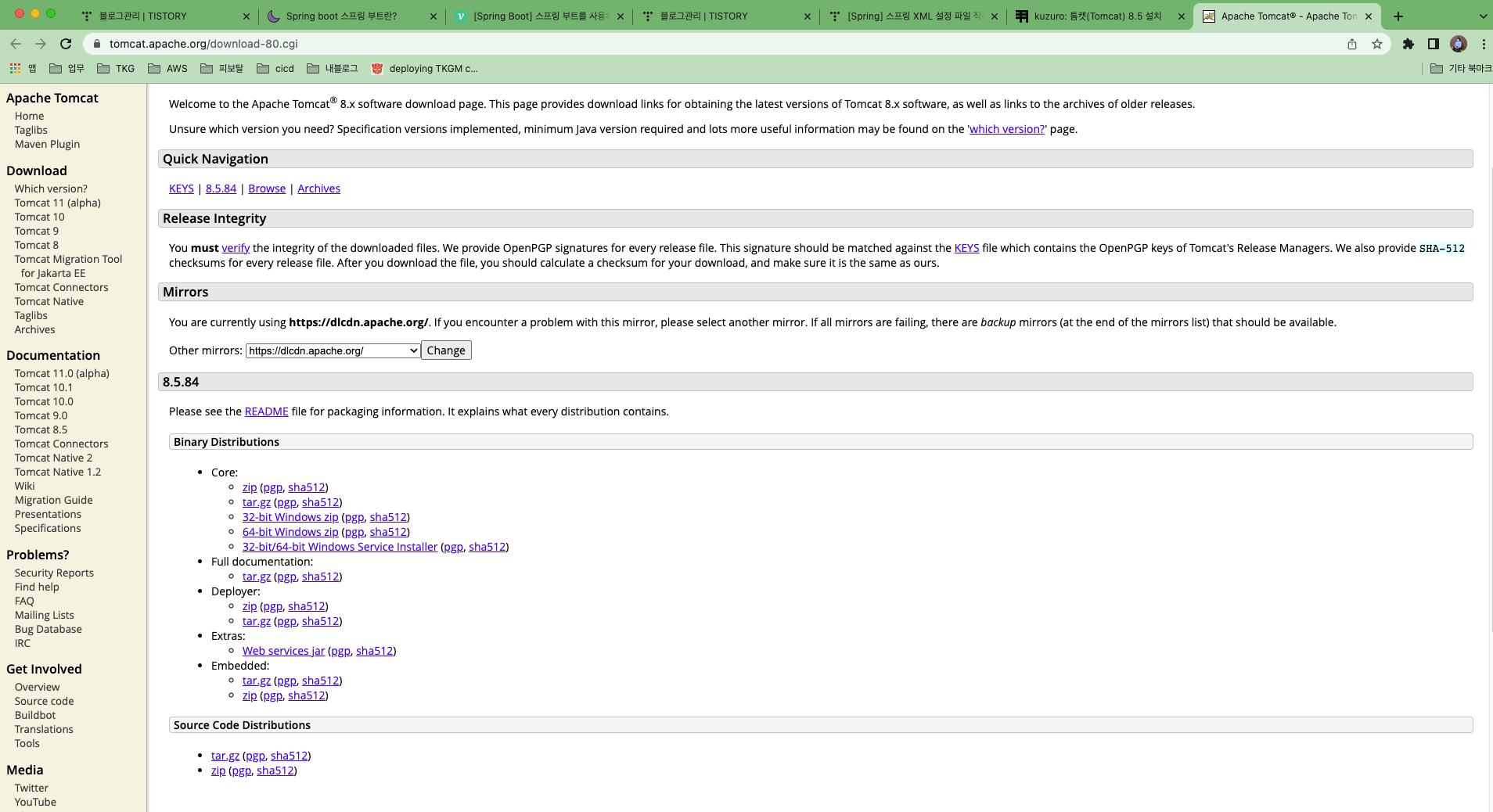Screen dimensions: 1493x812
Task: Open the README link
Action: pyautogui.click(x=267, y=411)
